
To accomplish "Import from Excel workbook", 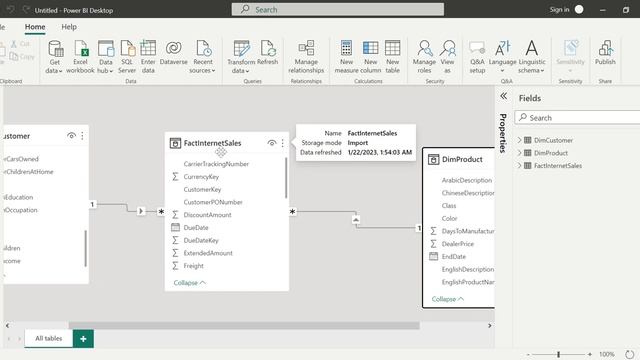I will (80, 57).
